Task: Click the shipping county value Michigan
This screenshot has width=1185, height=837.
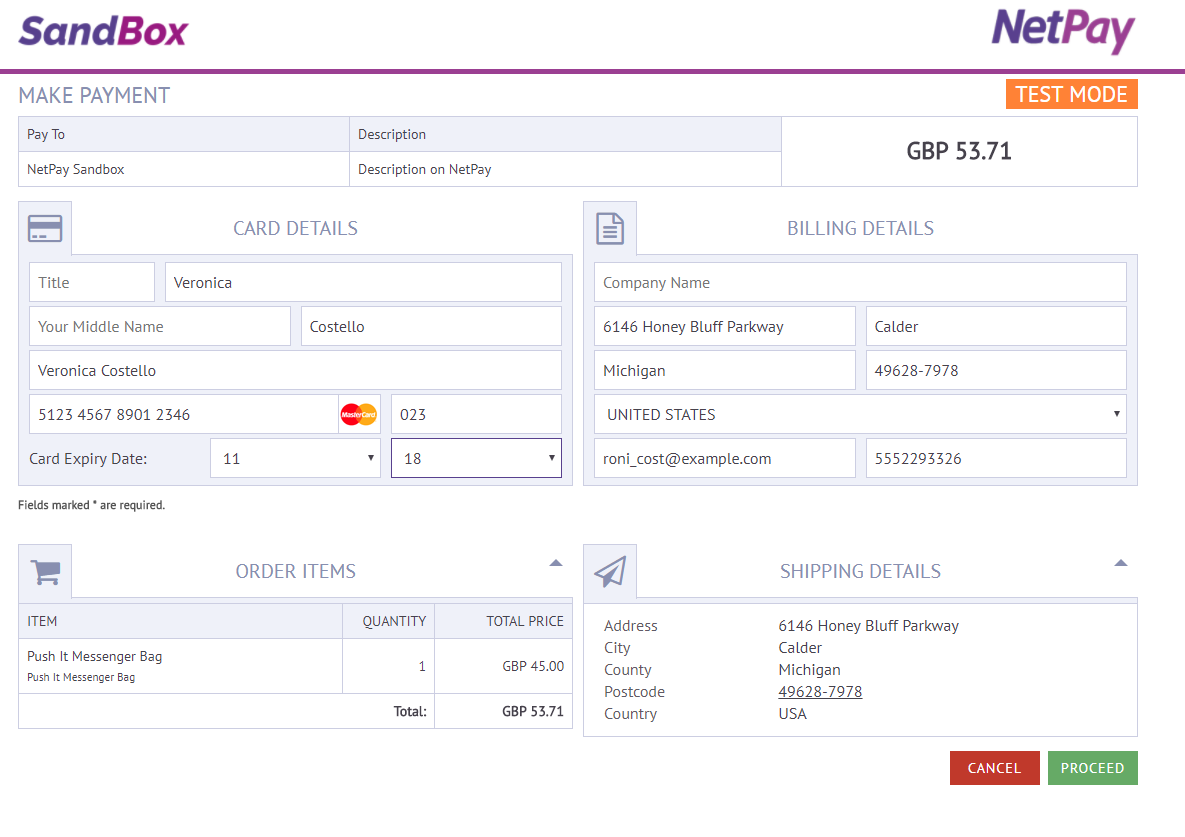Action: coord(809,670)
